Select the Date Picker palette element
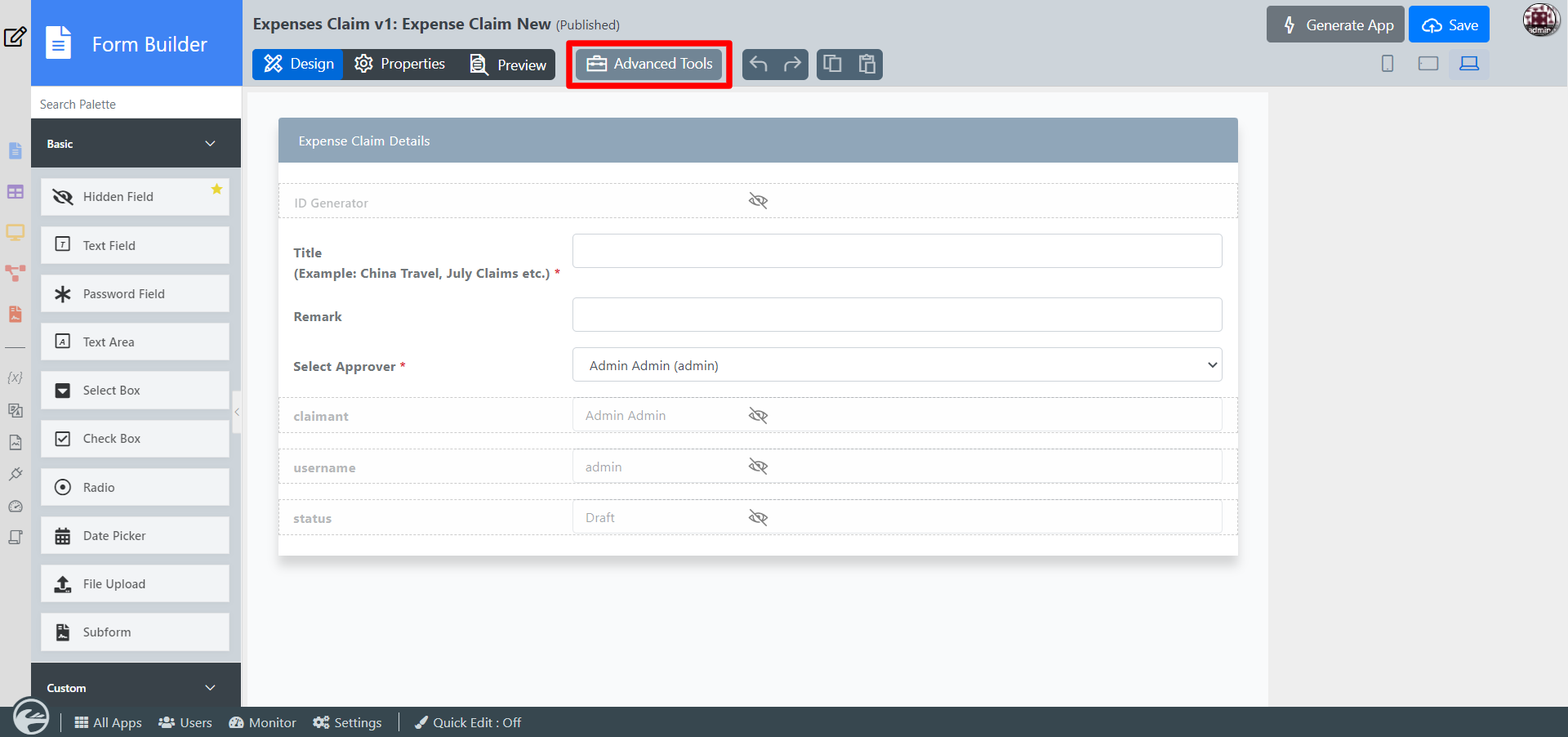 136,535
